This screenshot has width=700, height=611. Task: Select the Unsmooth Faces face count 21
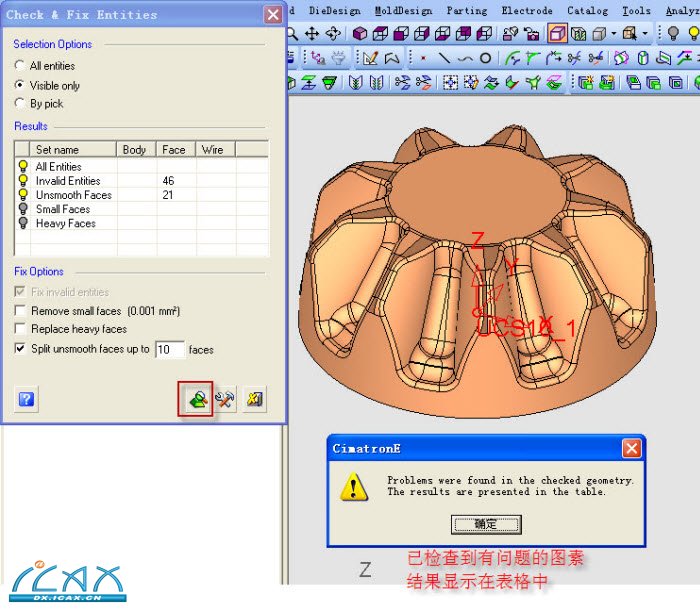click(168, 195)
